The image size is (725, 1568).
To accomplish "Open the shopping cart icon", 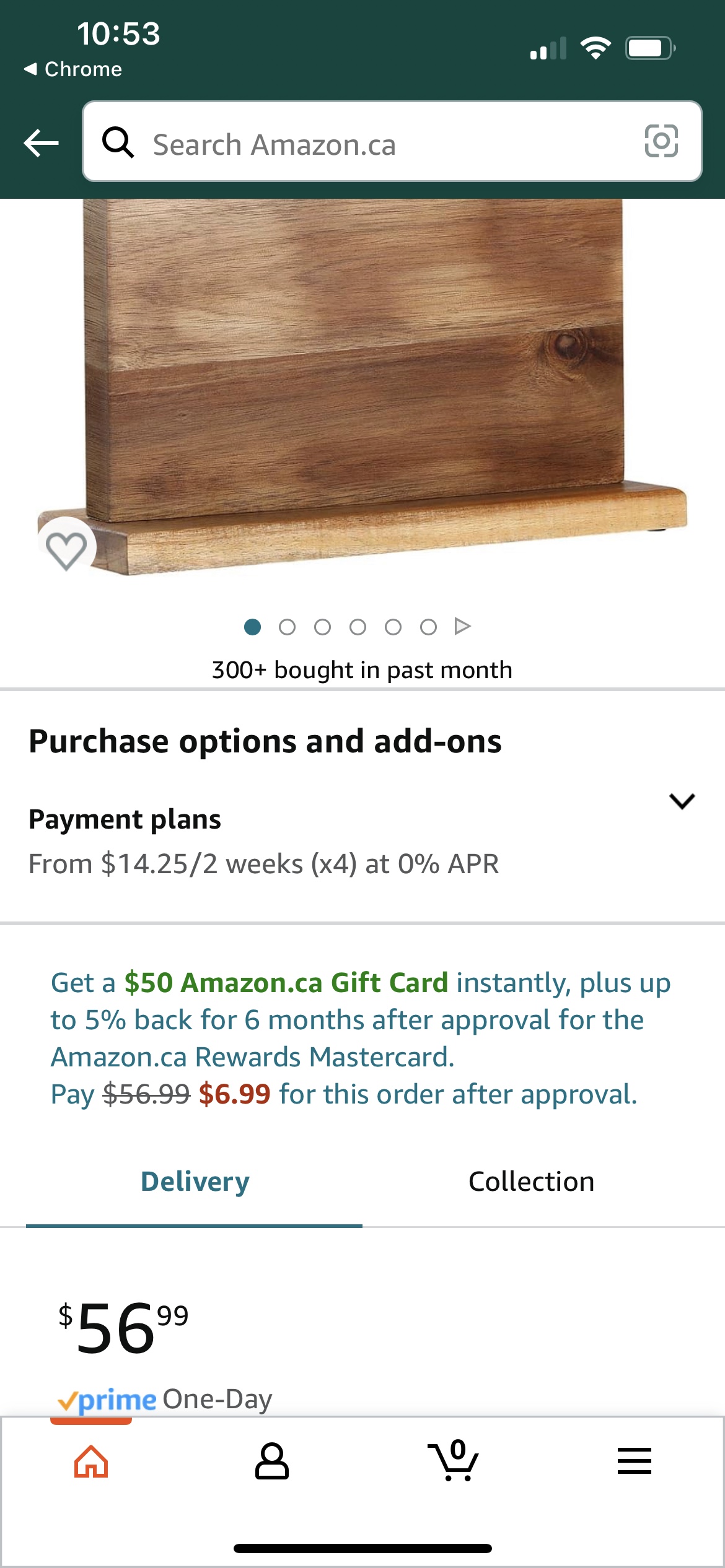I will [x=454, y=1460].
